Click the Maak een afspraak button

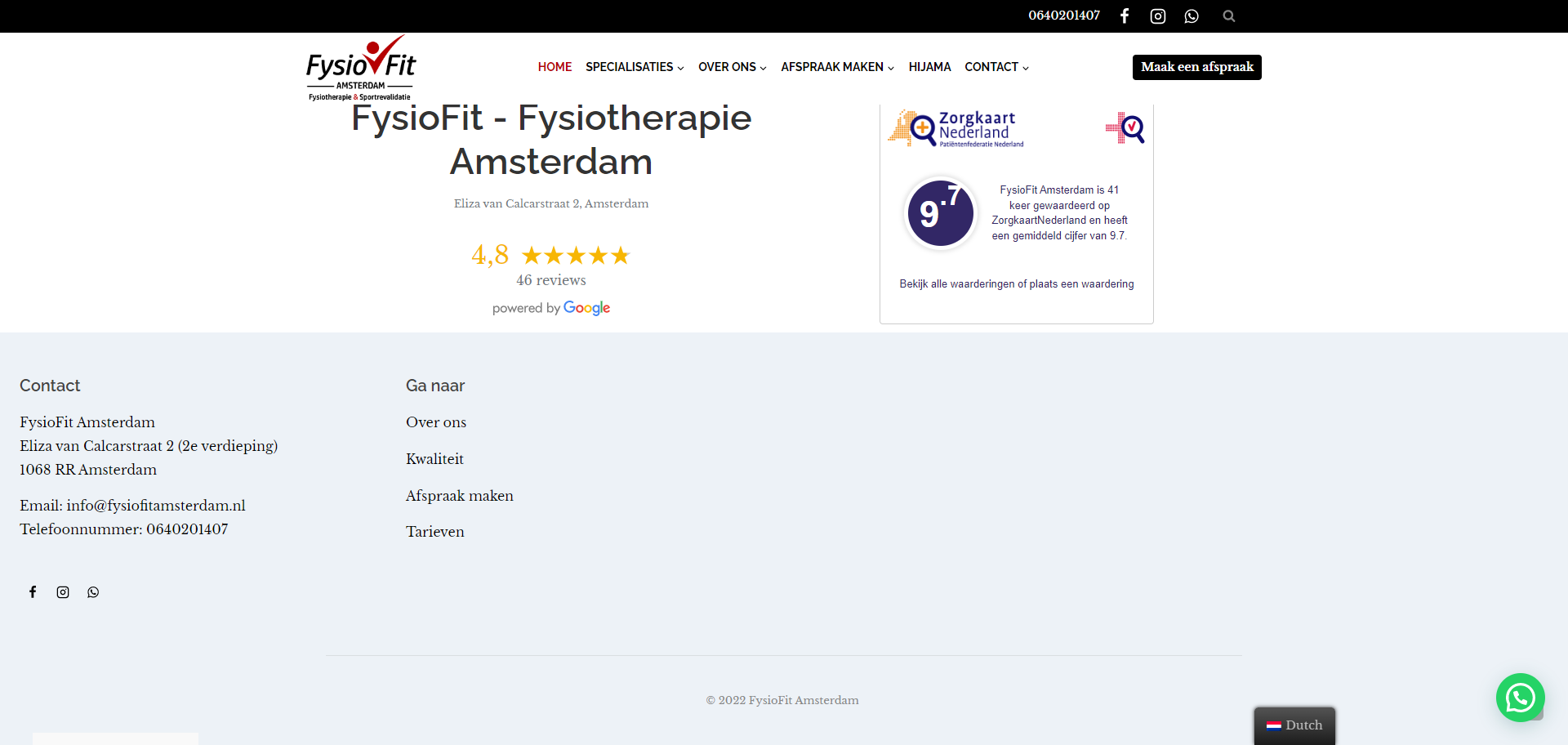[1196, 67]
